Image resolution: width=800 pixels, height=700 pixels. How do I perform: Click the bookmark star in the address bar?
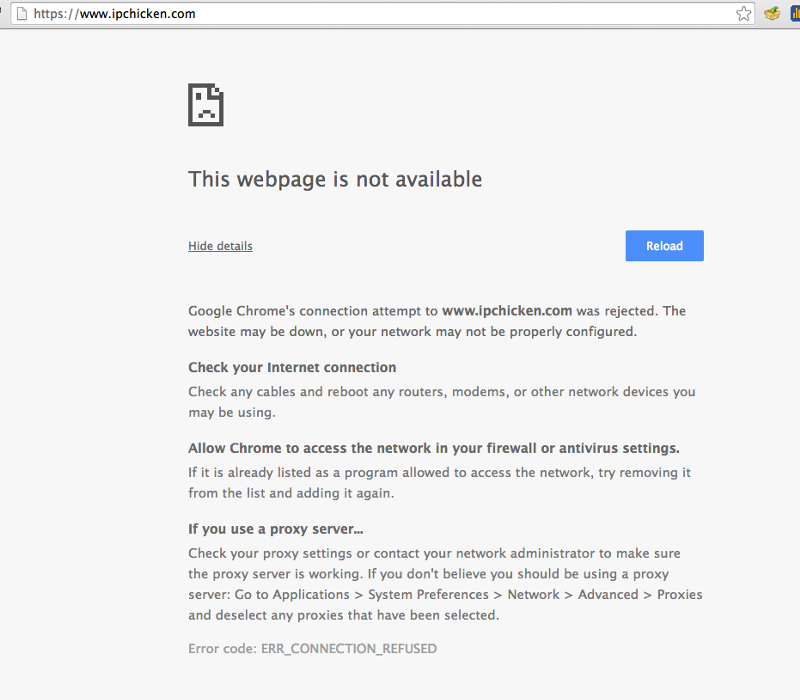tap(743, 14)
